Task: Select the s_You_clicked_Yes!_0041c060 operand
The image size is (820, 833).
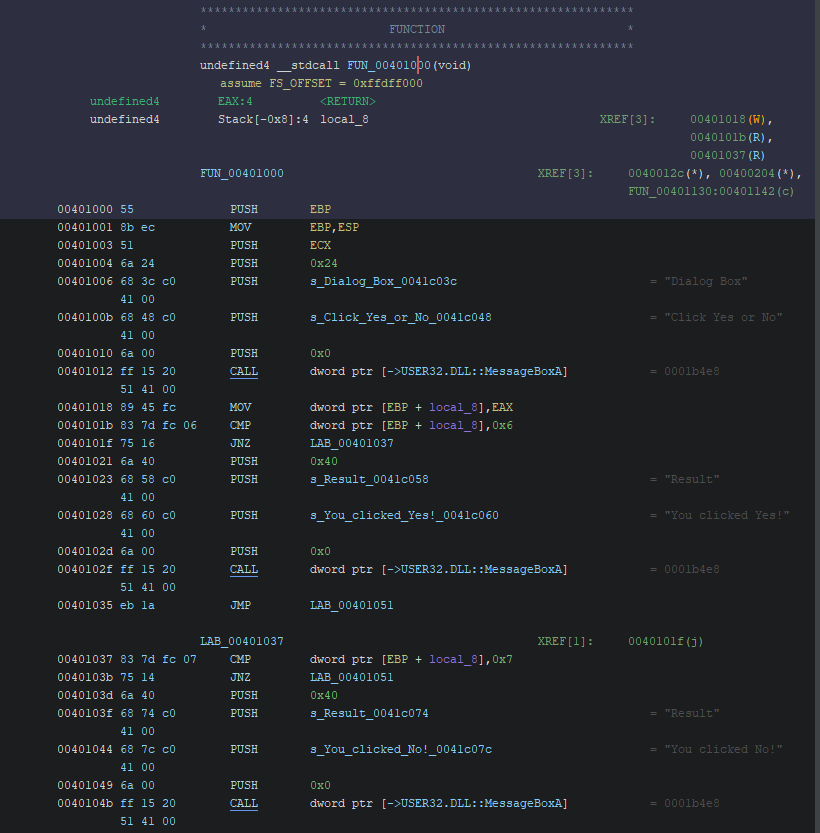Action: click(404, 515)
